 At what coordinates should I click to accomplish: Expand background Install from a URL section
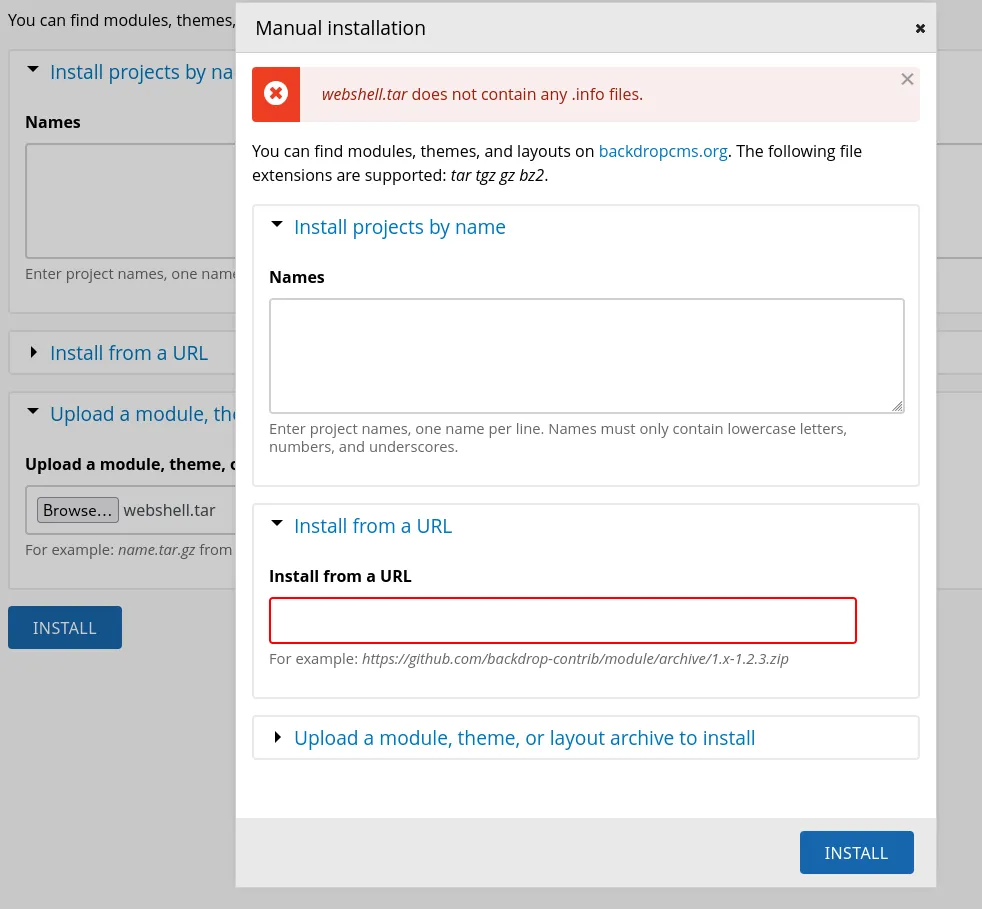(128, 353)
